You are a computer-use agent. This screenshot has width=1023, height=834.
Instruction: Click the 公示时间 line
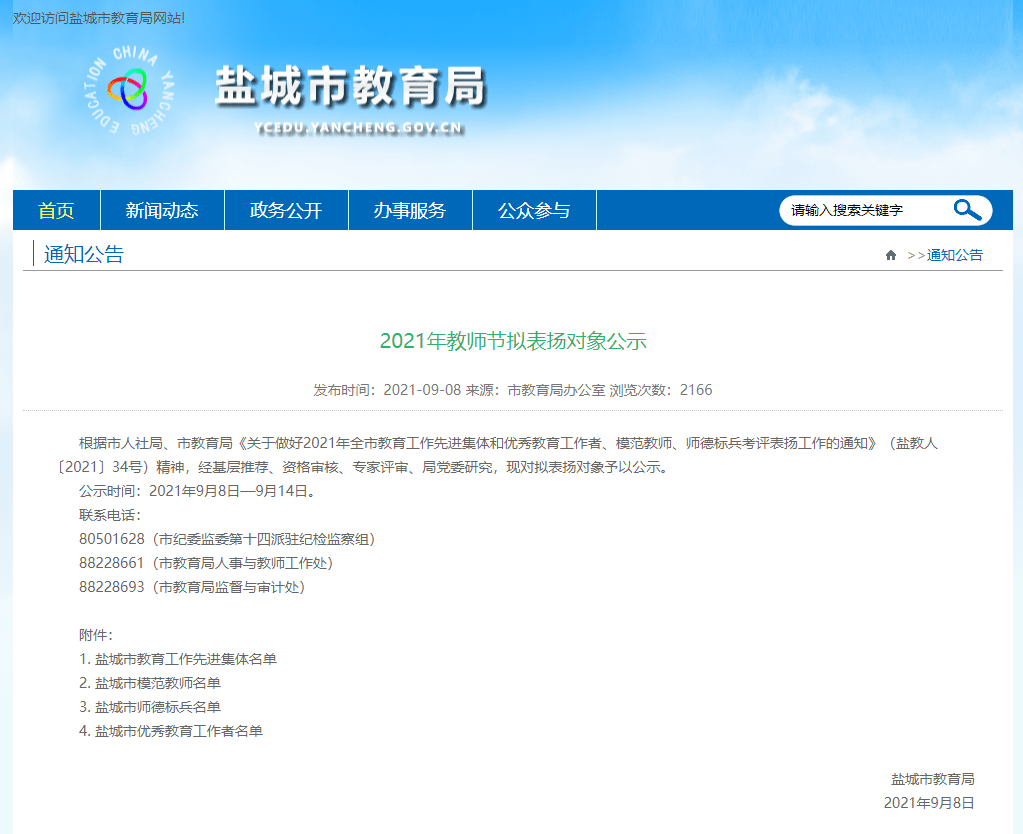click(199, 491)
